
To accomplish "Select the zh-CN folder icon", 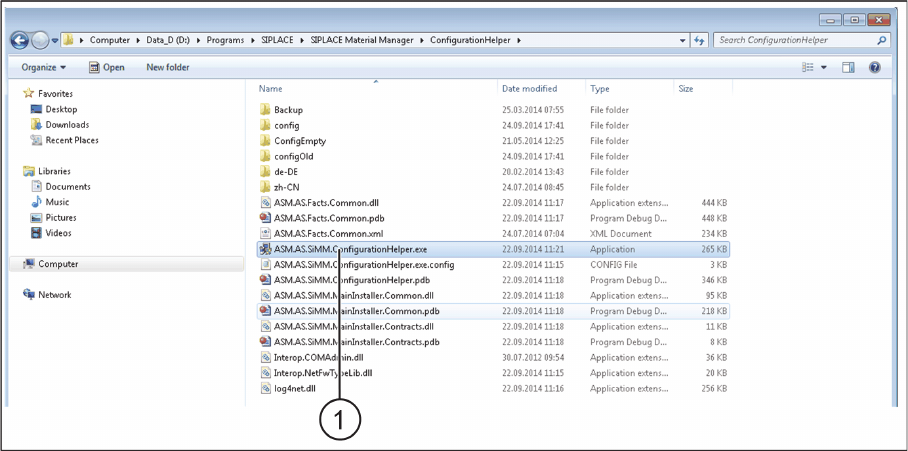I will [265, 187].
